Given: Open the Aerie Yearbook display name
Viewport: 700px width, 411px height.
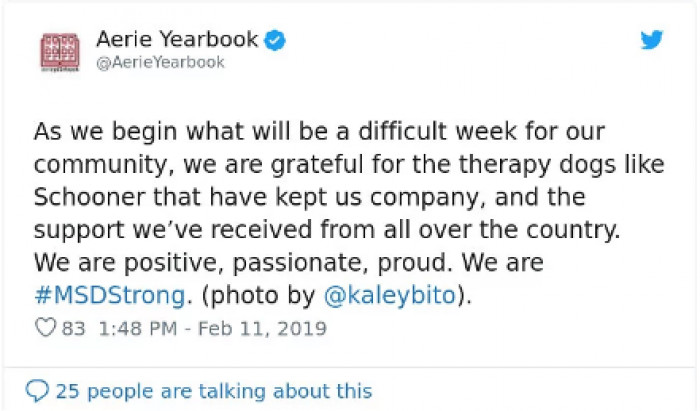Looking at the screenshot, I should click(x=177, y=40).
